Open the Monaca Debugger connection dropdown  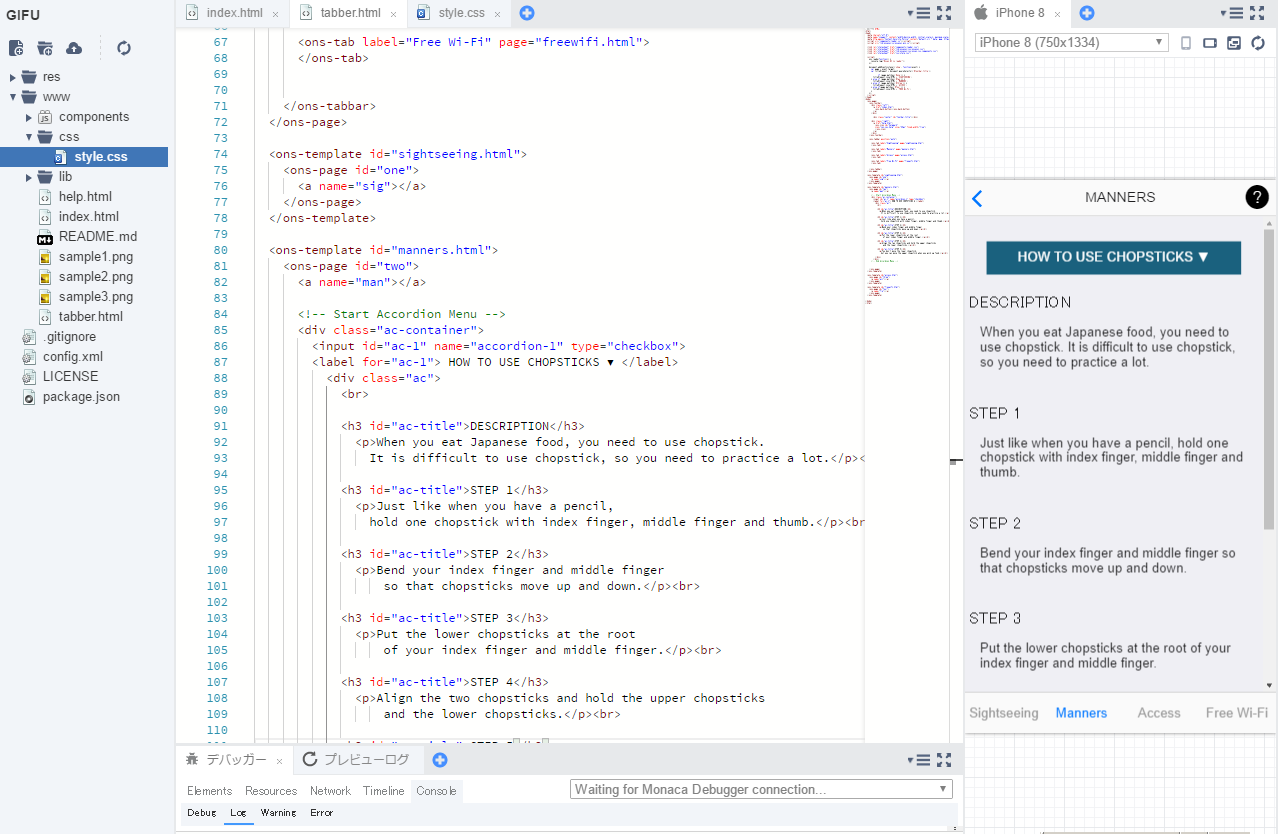pyautogui.click(x=761, y=789)
